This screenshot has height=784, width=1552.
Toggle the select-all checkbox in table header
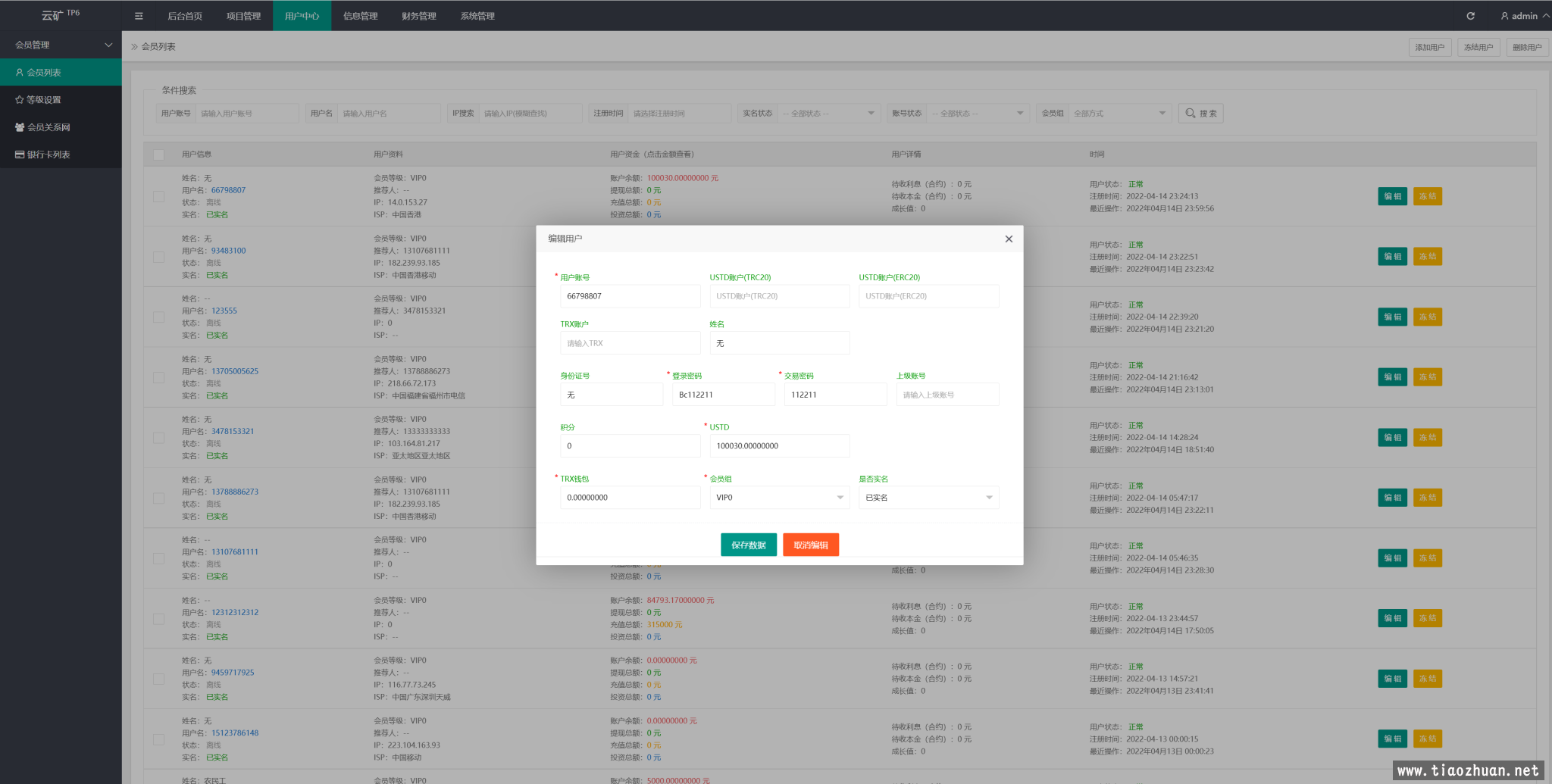[x=158, y=155]
